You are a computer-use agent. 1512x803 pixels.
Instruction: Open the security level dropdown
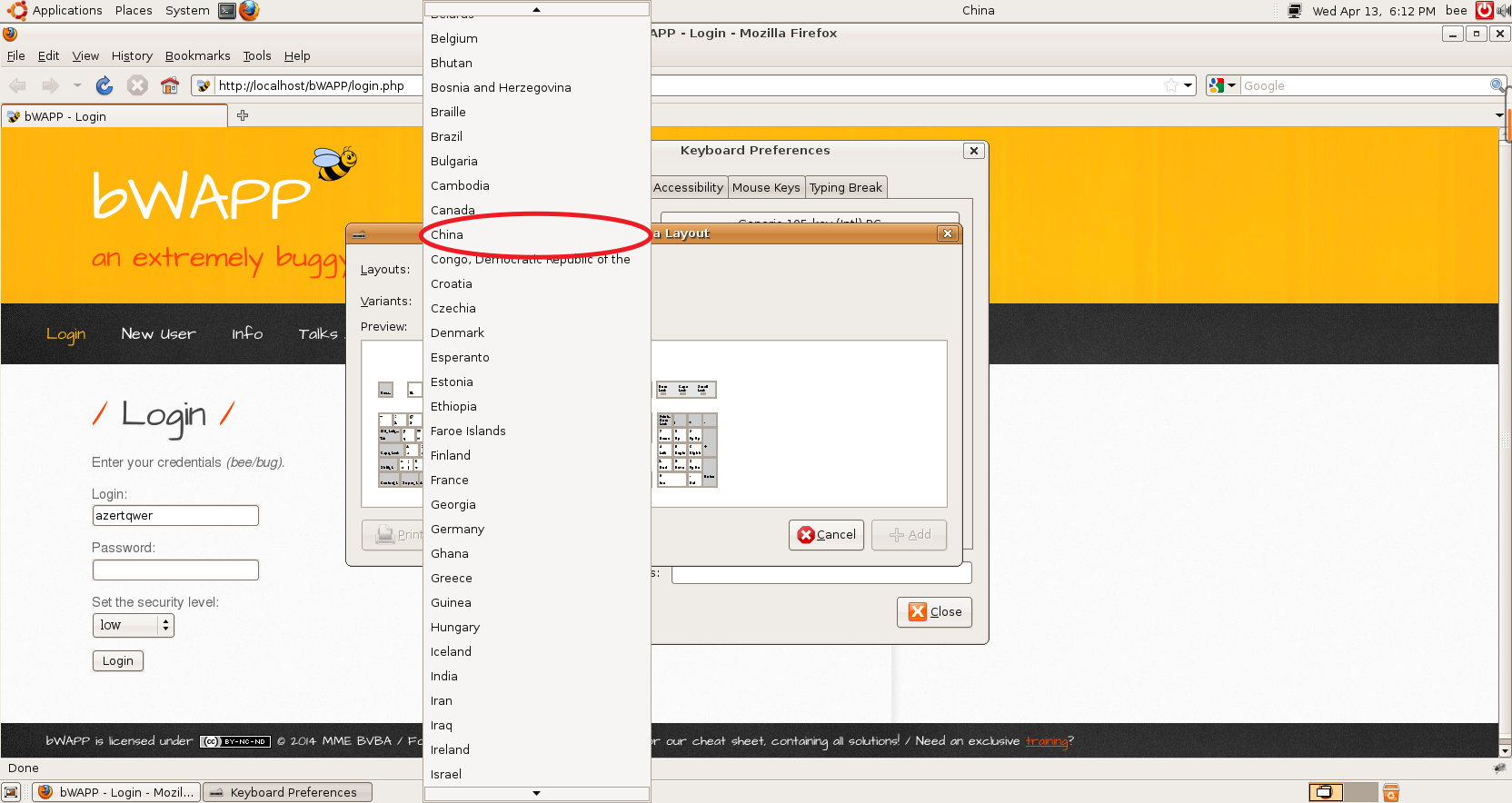[x=133, y=625]
